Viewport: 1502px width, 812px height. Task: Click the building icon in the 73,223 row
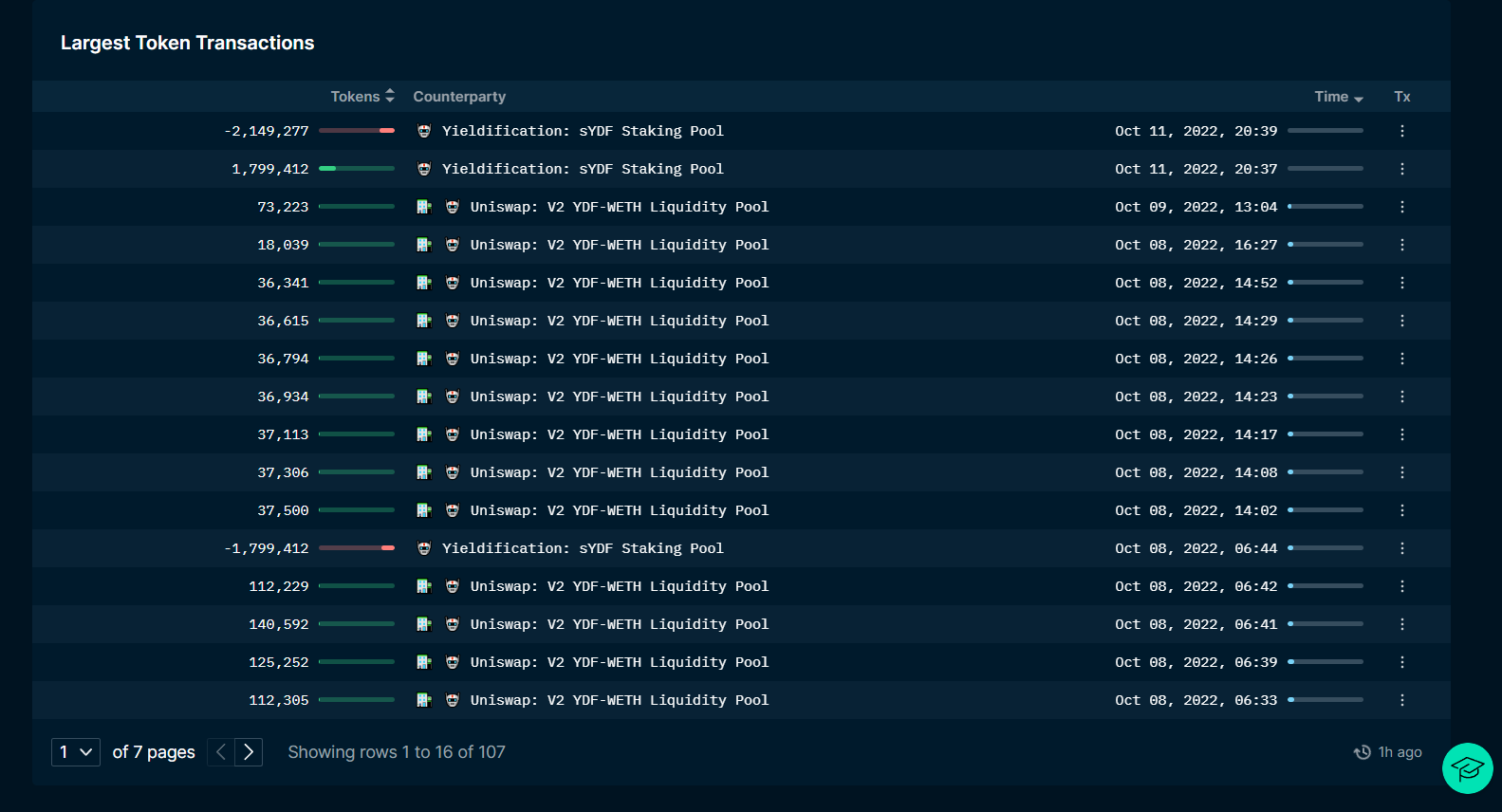[x=424, y=207]
